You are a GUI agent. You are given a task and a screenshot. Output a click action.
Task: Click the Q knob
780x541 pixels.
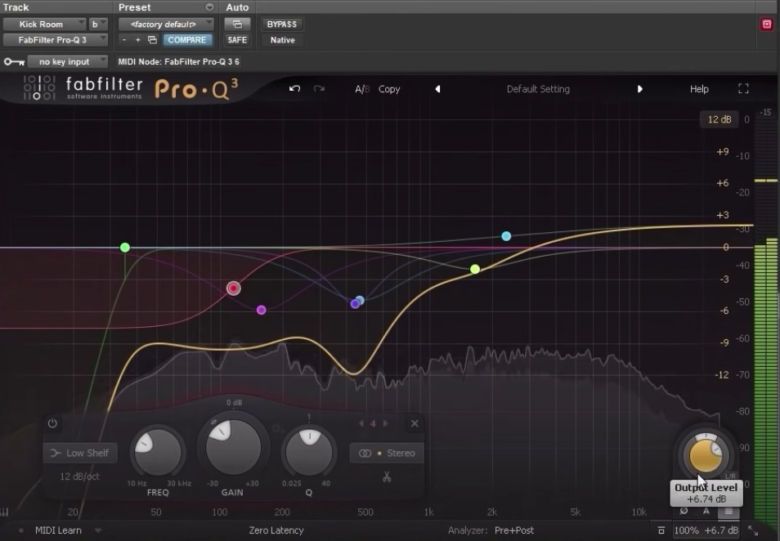(x=309, y=452)
